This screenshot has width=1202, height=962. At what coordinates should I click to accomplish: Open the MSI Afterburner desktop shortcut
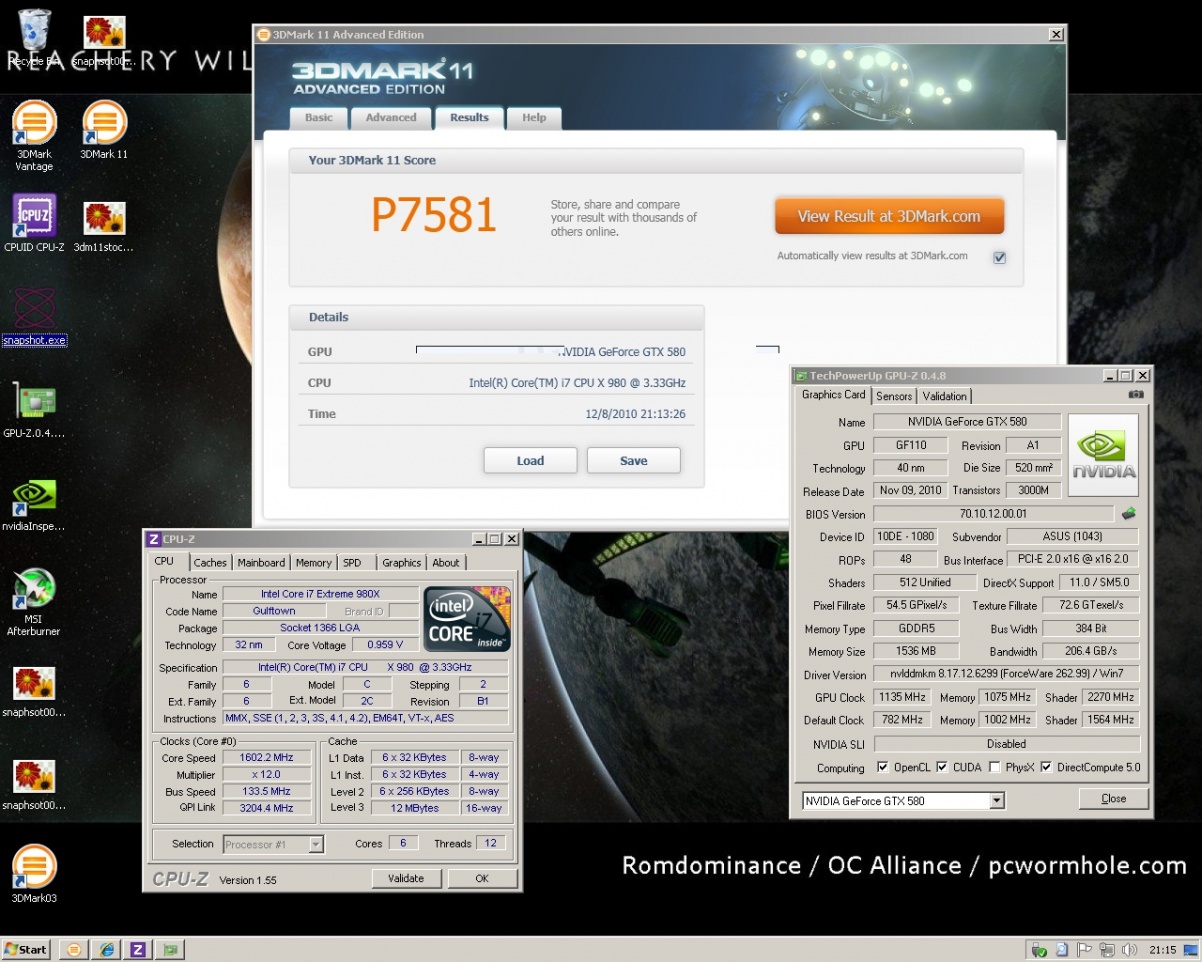[33, 591]
